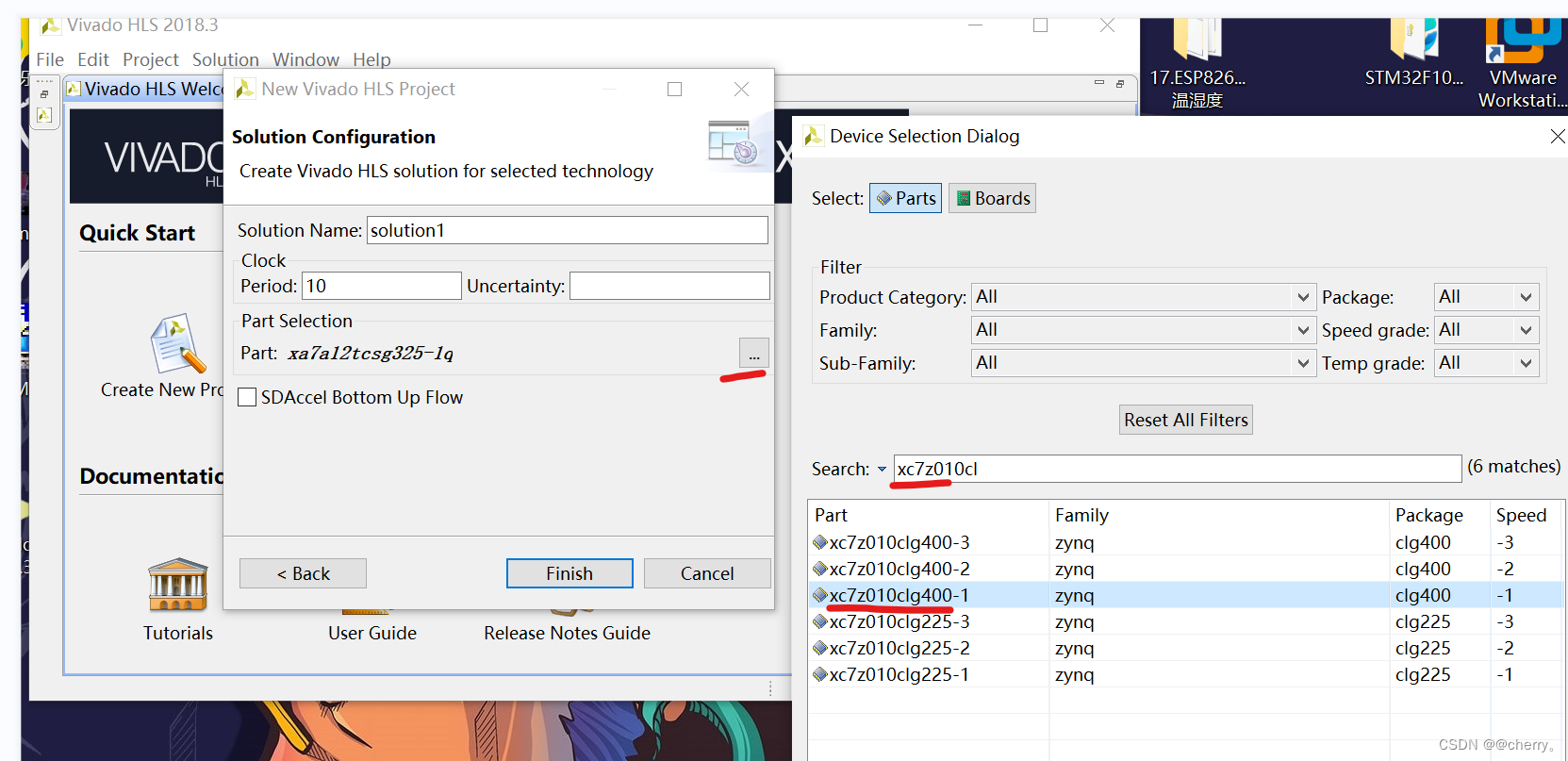Viewport: 1568px width, 761px height.
Task: Click chip icon beside xc7z010clg225-3
Action: pyautogui.click(x=819, y=621)
